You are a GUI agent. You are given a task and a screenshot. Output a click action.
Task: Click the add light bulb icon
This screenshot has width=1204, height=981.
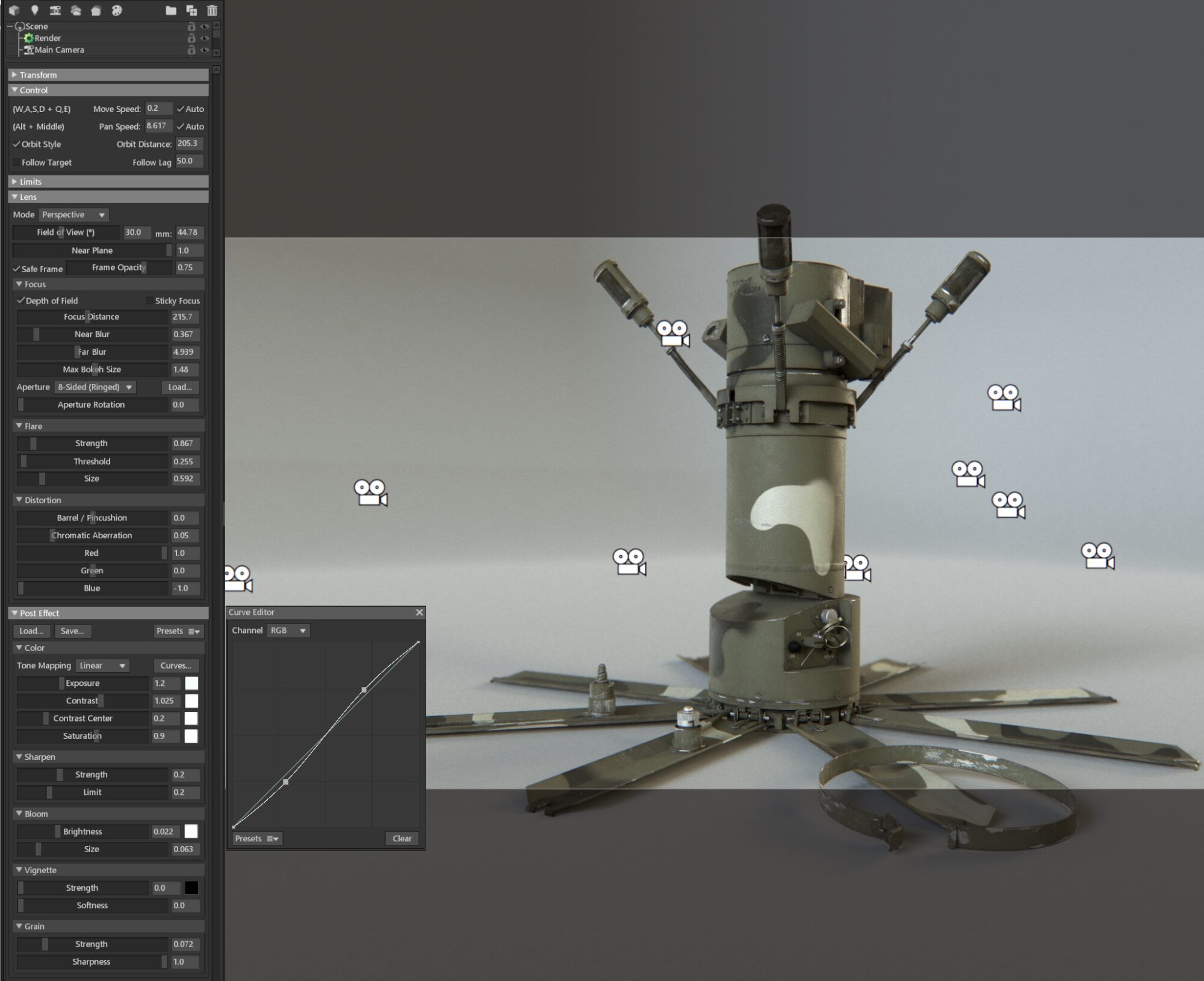pyautogui.click(x=34, y=10)
